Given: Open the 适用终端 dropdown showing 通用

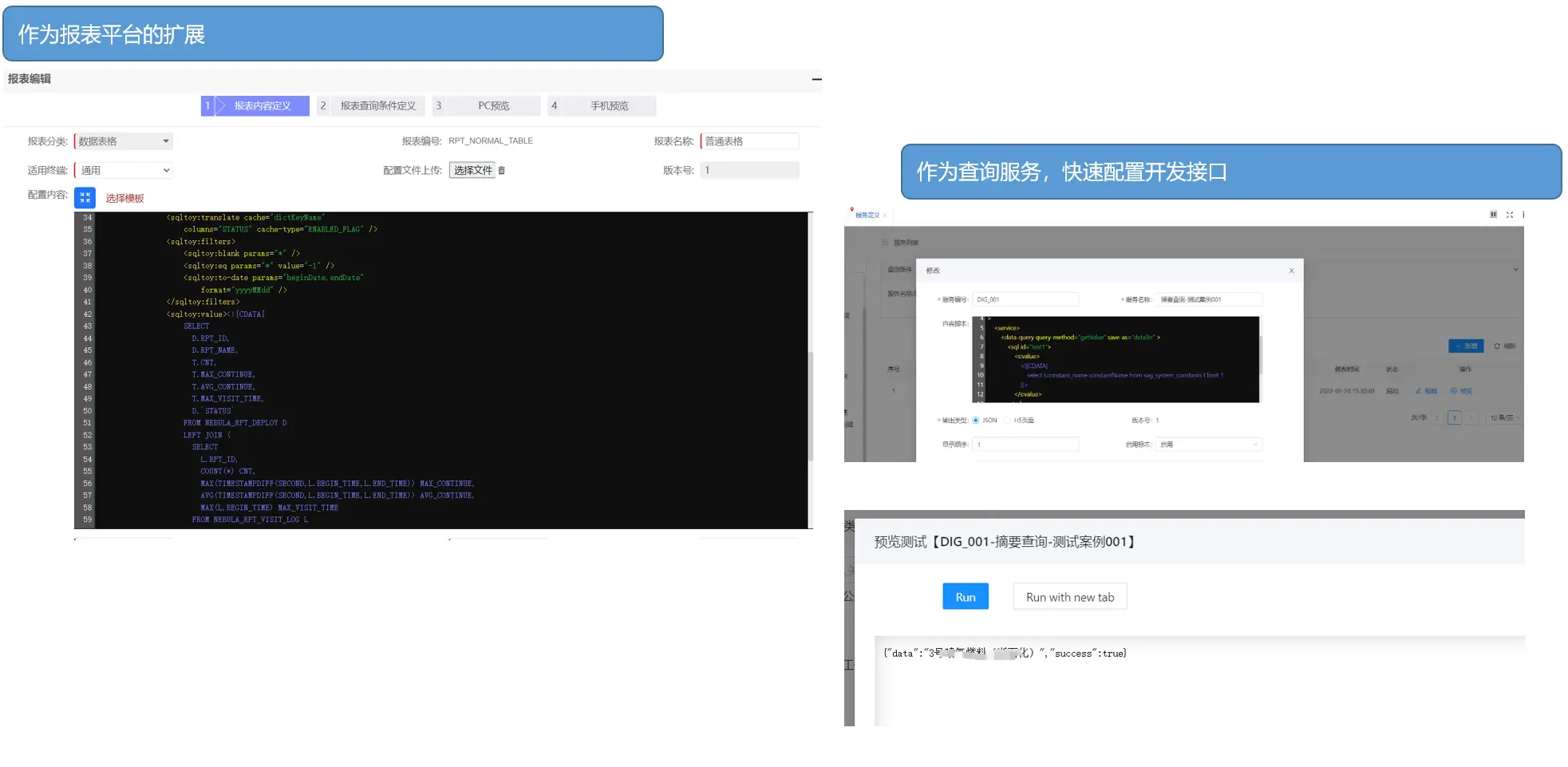Looking at the screenshot, I should [124, 171].
